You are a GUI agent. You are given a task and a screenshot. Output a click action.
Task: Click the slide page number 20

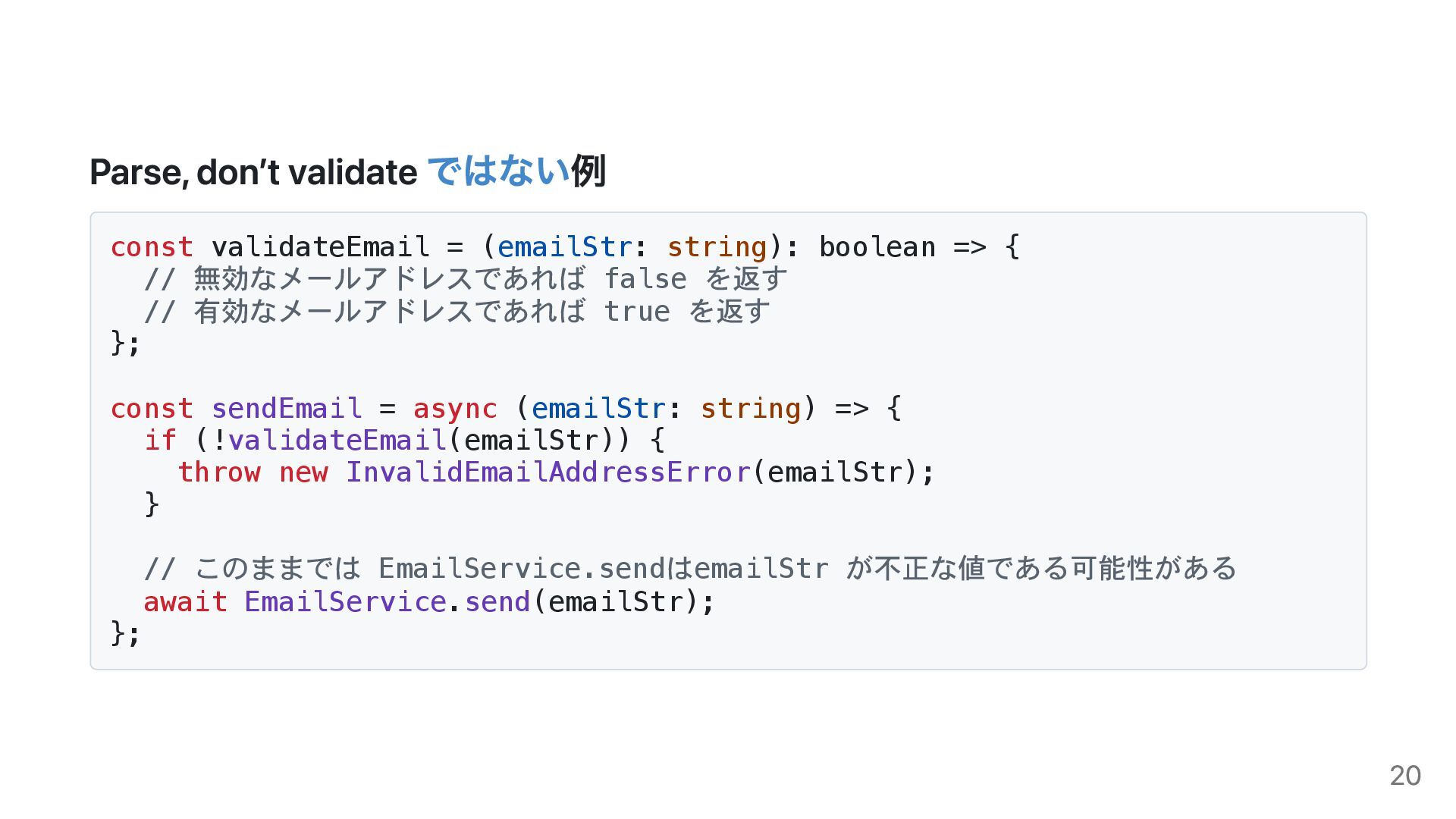click(x=1404, y=776)
